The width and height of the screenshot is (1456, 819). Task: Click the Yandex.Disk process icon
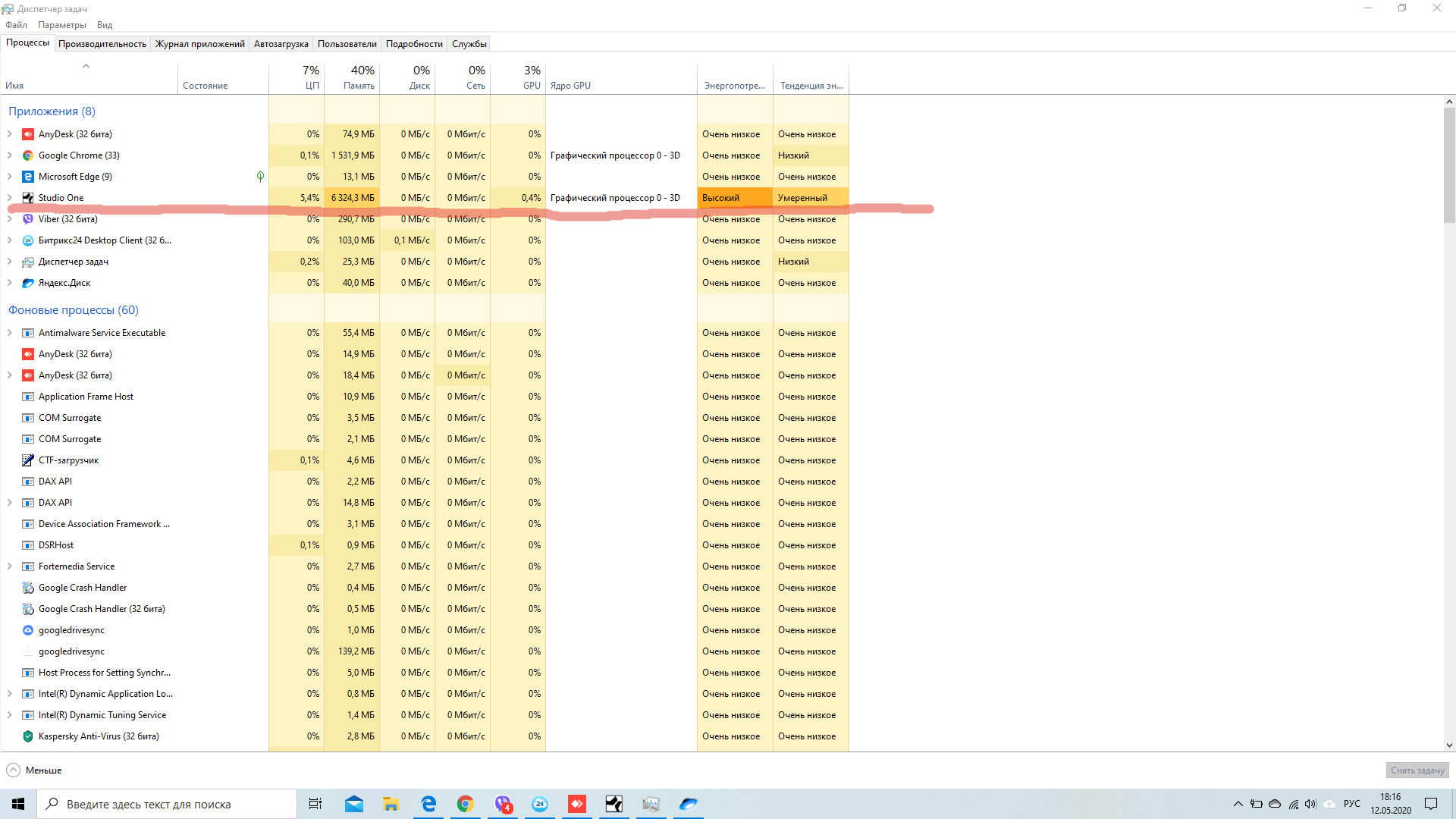coord(28,283)
